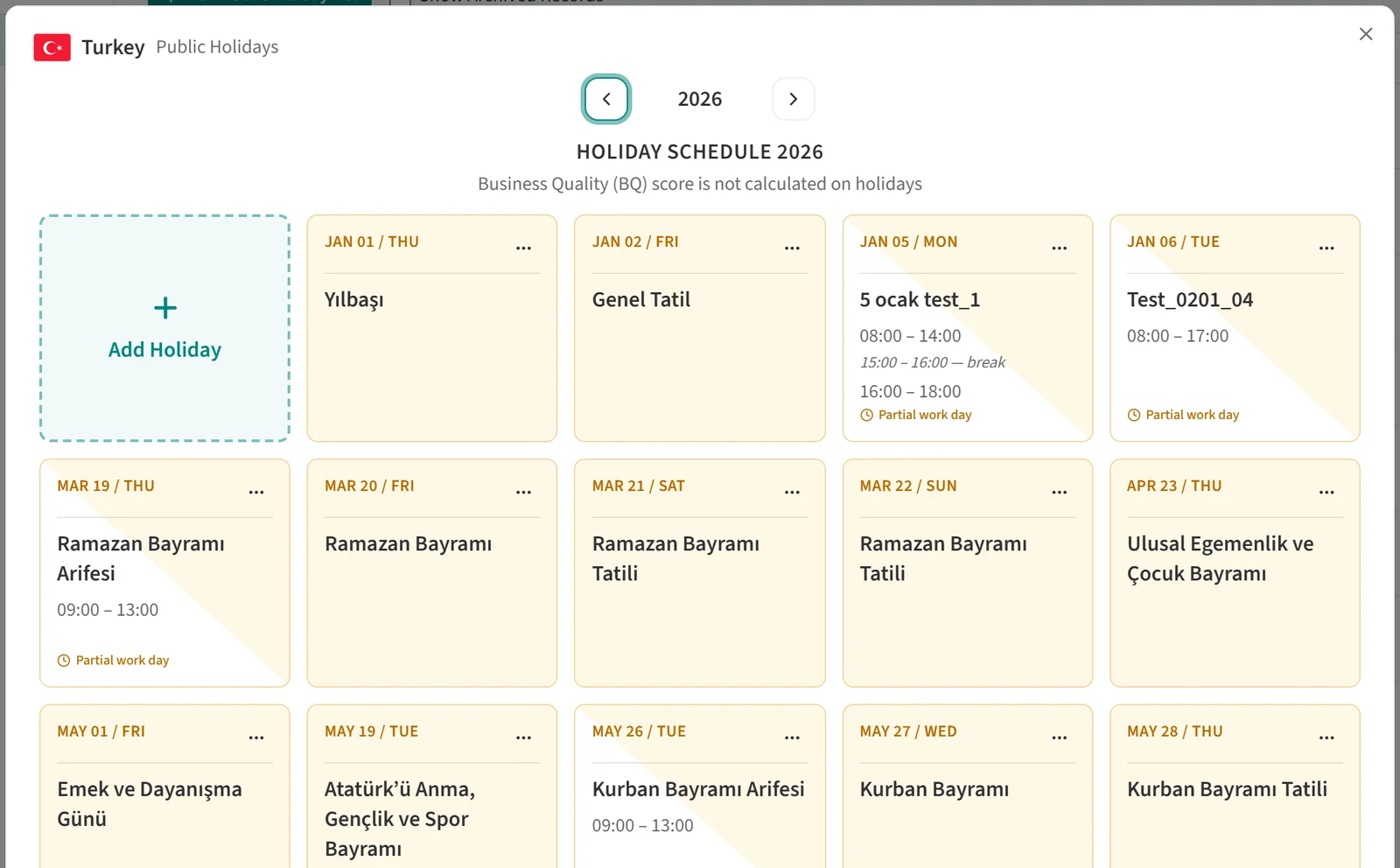Open options menu for MAR 19 card

256,493
